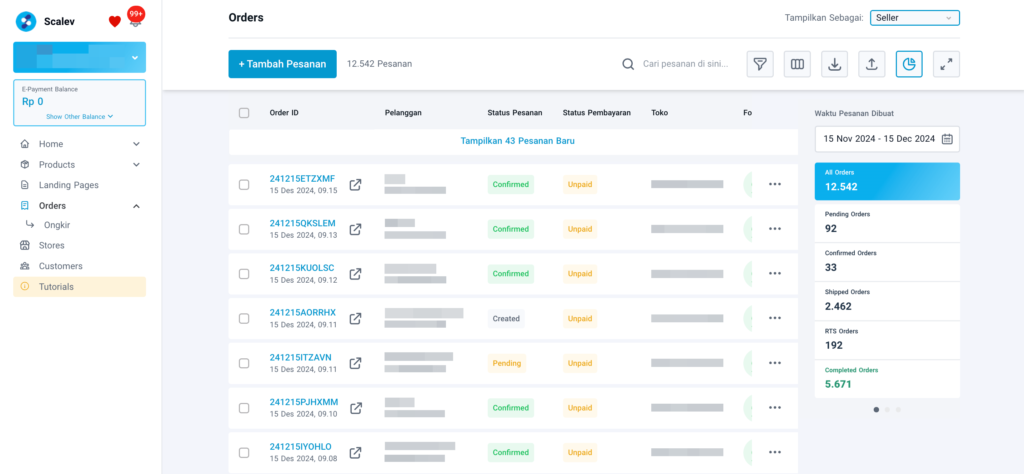The height and width of the screenshot is (474, 1024).
Task: Open the blue business account selector dropdown
Action: tap(80, 57)
